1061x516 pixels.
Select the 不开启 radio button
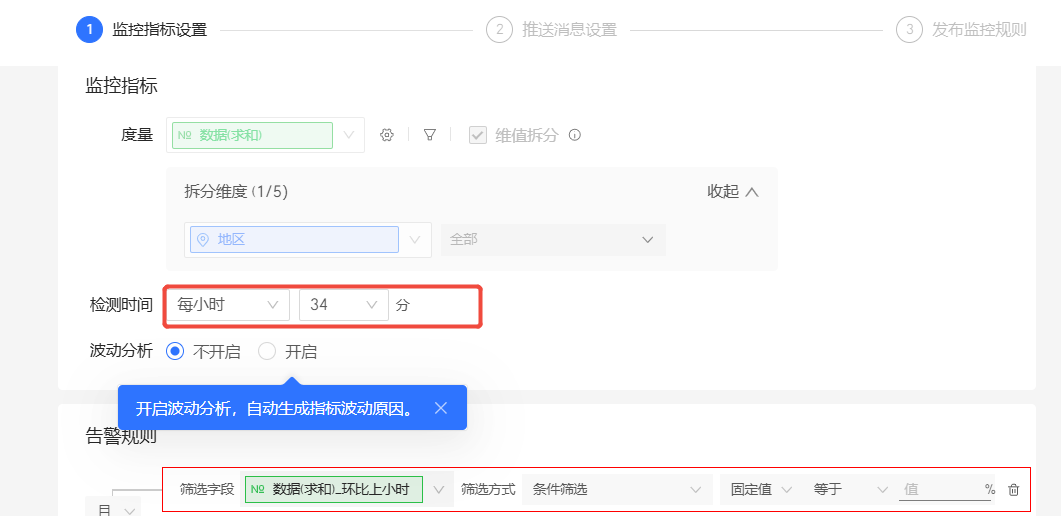pos(175,352)
